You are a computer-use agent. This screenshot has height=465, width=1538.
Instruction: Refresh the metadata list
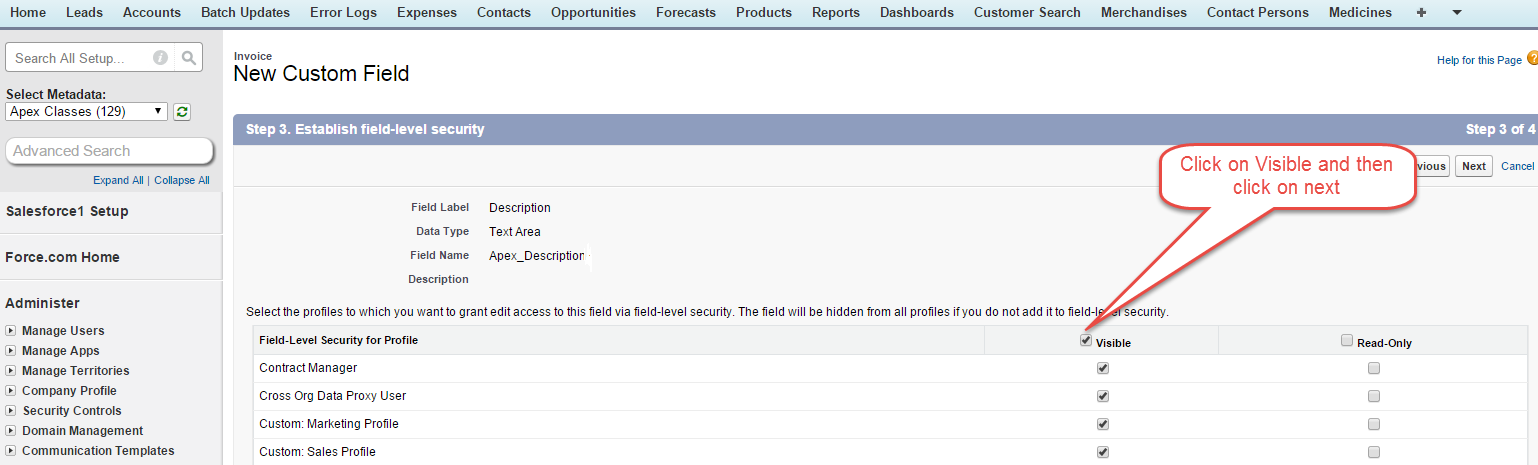click(182, 112)
